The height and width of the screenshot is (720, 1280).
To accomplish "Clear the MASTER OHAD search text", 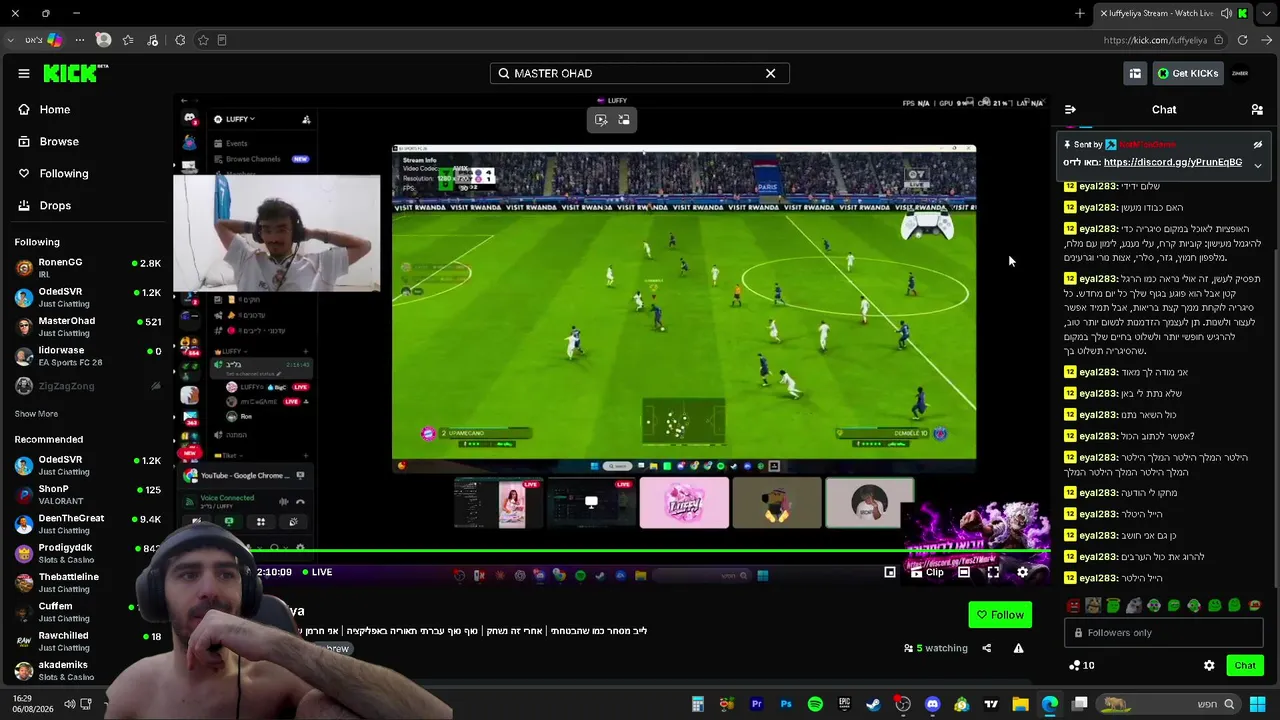I will [770, 73].
